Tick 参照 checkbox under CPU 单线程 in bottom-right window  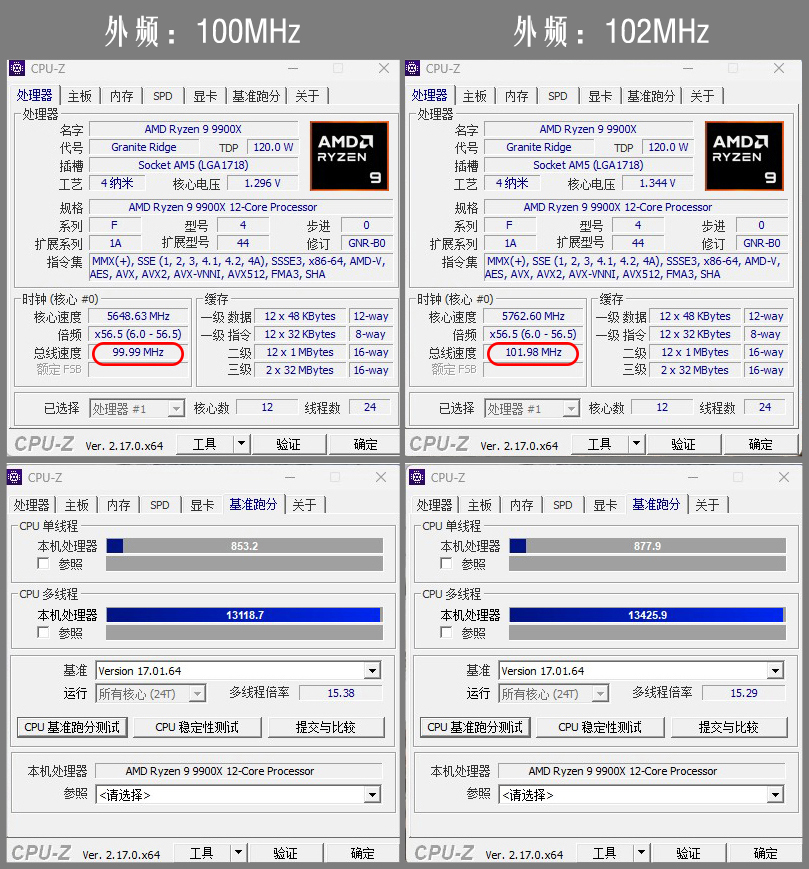(x=446, y=564)
